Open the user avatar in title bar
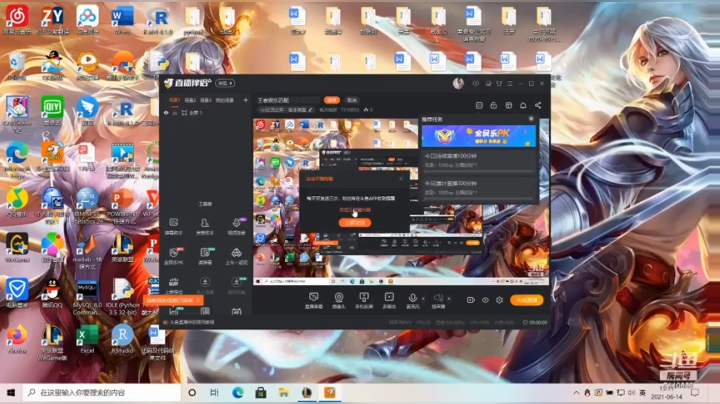720x404 pixels. [x=458, y=83]
